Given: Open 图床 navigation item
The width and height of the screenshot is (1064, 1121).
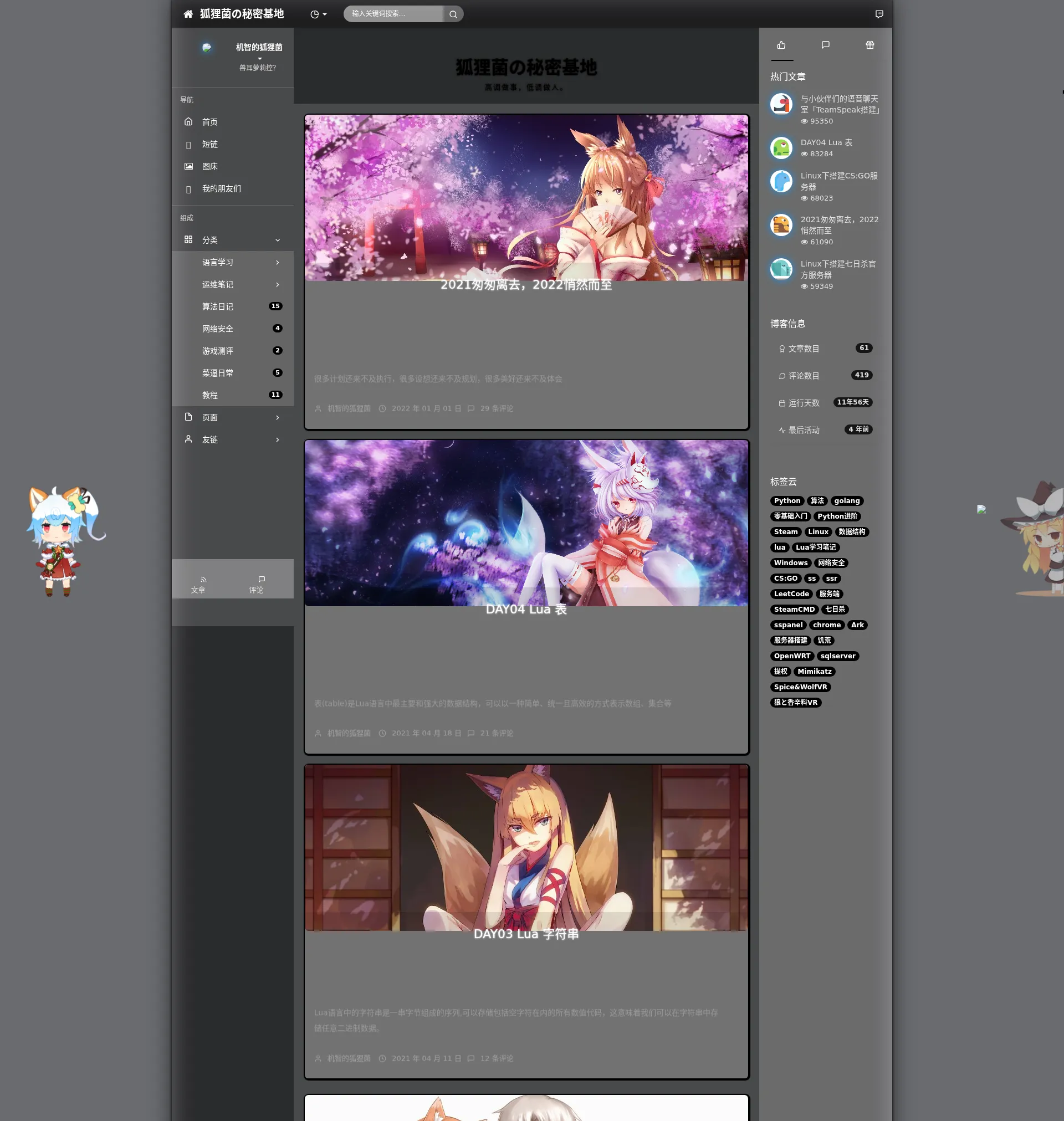Looking at the screenshot, I should point(233,166).
